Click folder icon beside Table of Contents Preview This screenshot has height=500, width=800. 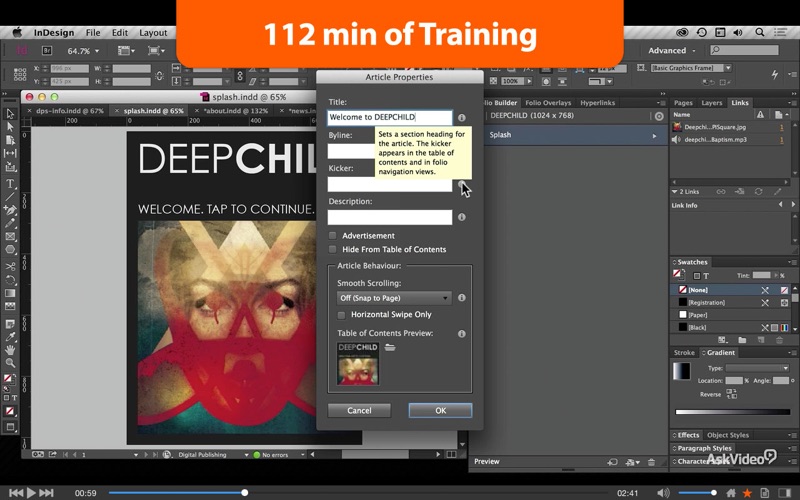tap(390, 347)
